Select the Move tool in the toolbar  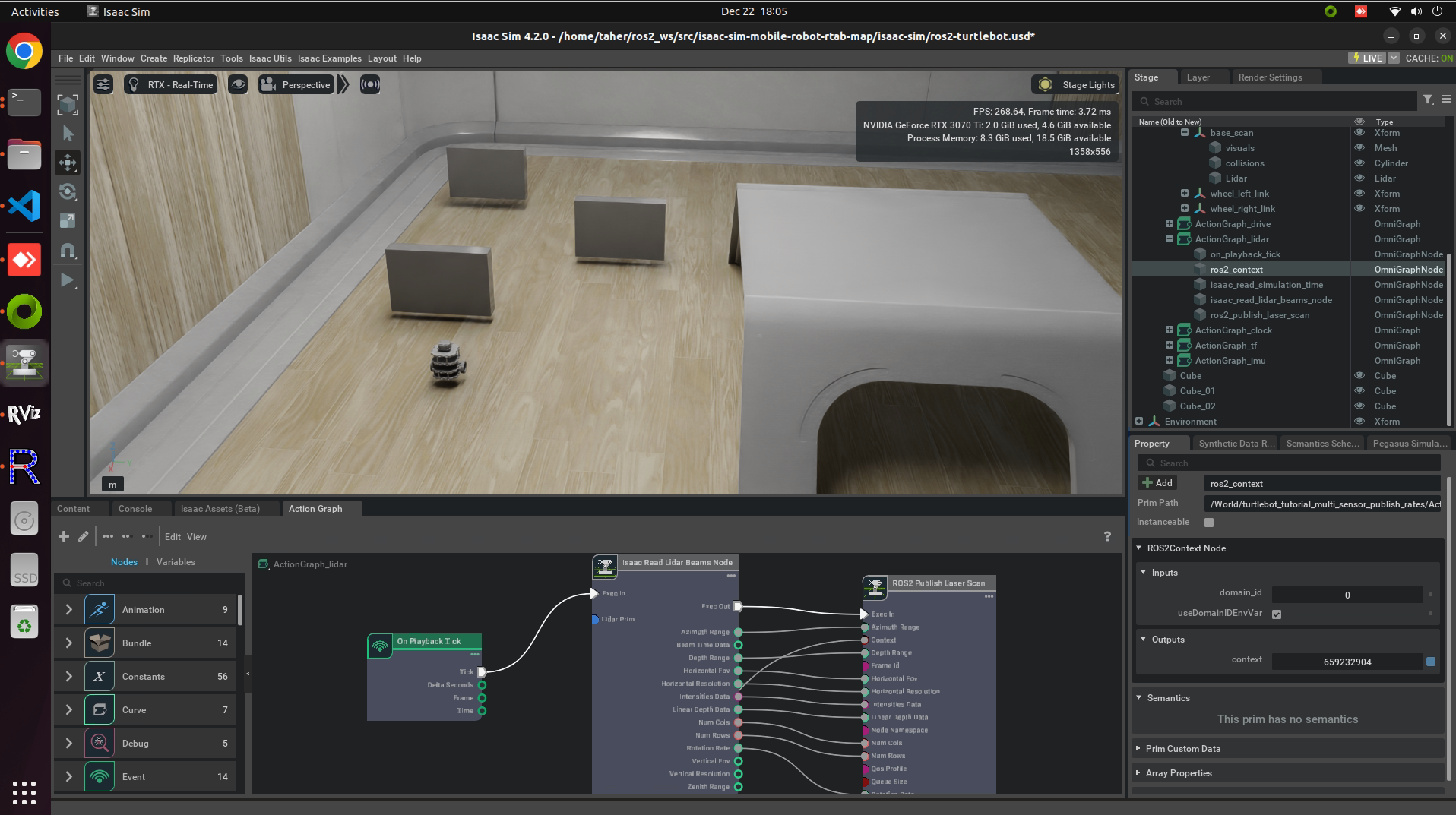click(x=68, y=162)
